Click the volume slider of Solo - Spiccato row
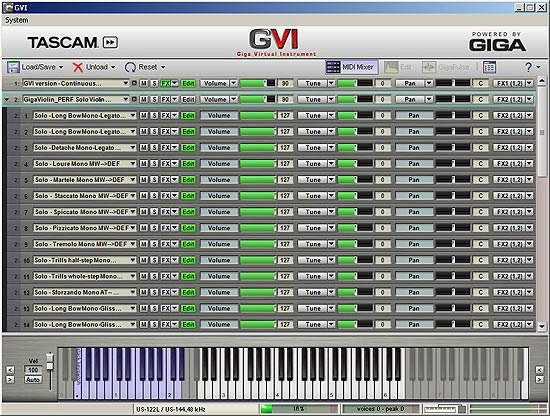 (x=258, y=212)
